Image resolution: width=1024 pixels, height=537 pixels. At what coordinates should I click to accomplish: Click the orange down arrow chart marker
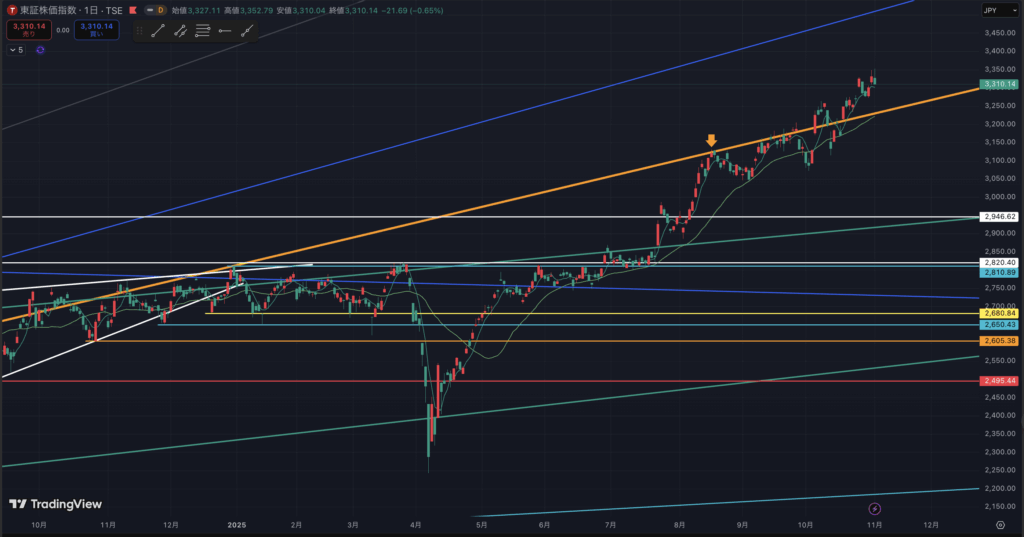tap(711, 141)
